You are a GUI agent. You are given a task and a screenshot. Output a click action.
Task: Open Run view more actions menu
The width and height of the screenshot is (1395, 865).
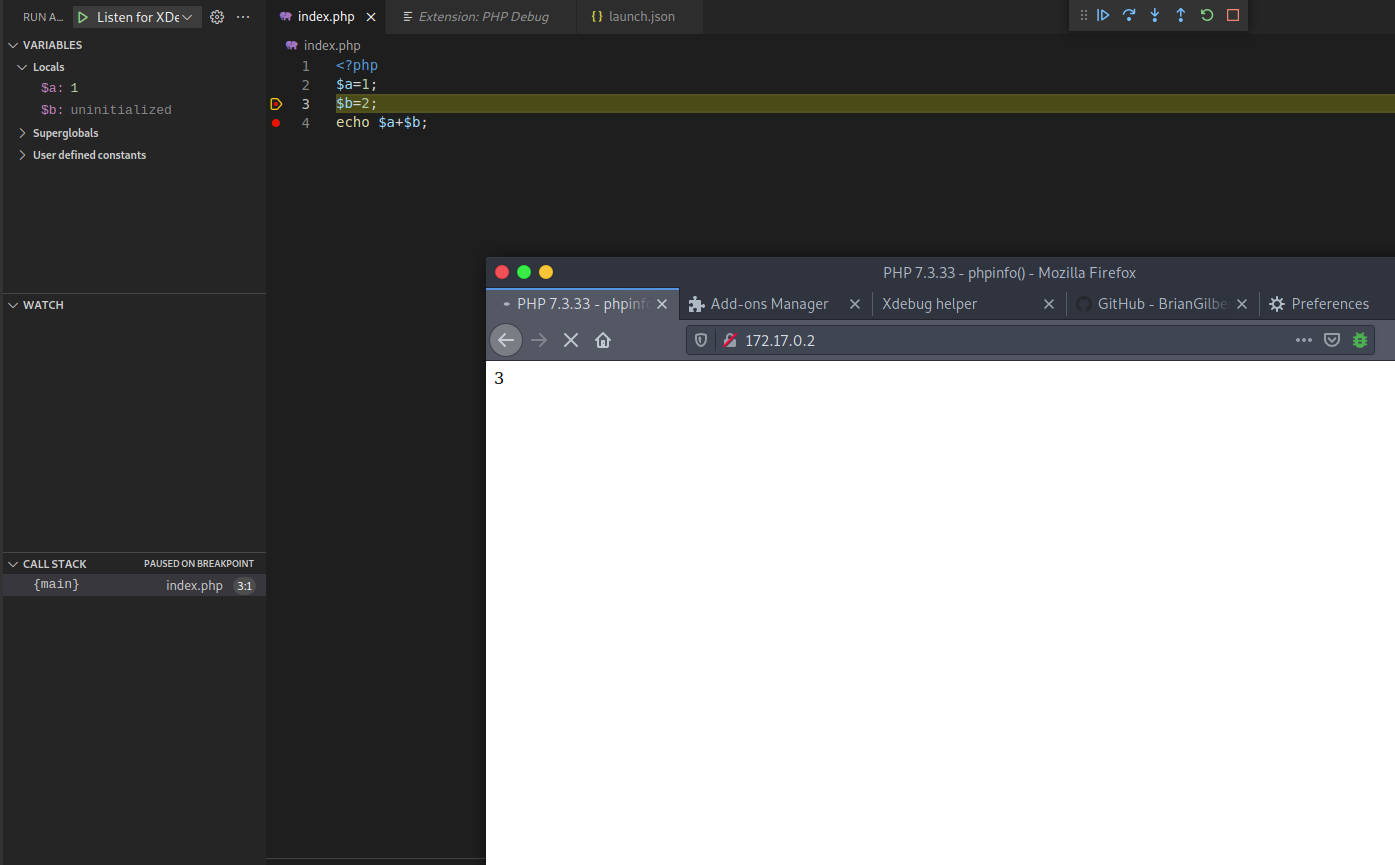(x=243, y=17)
